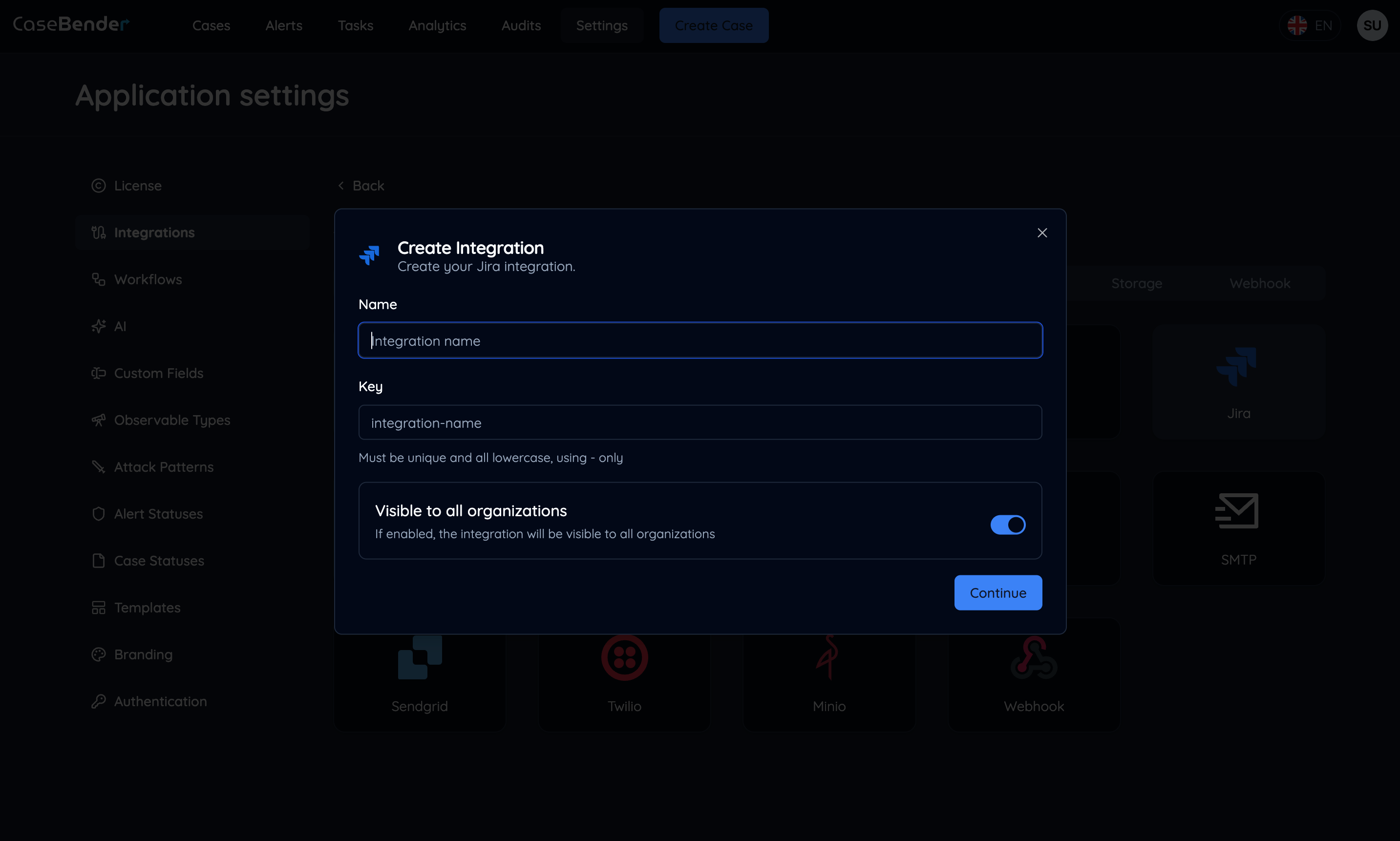Click the Continue button
The image size is (1400, 841).
997,592
